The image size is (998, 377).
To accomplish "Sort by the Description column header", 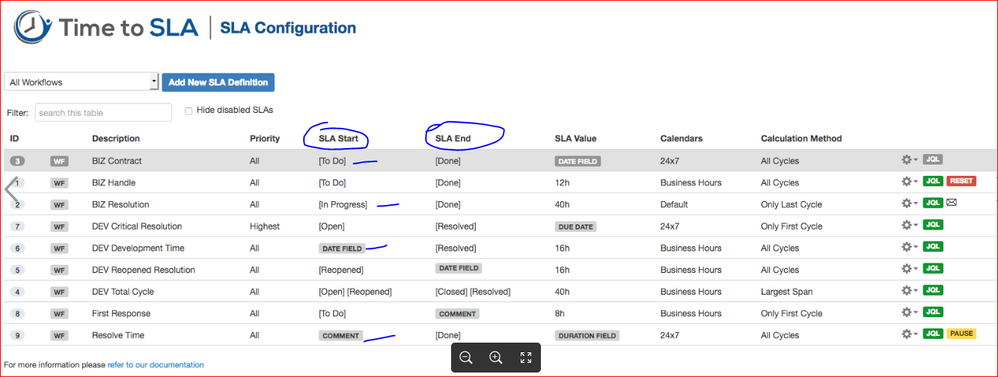I will click(x=116, y=138).
